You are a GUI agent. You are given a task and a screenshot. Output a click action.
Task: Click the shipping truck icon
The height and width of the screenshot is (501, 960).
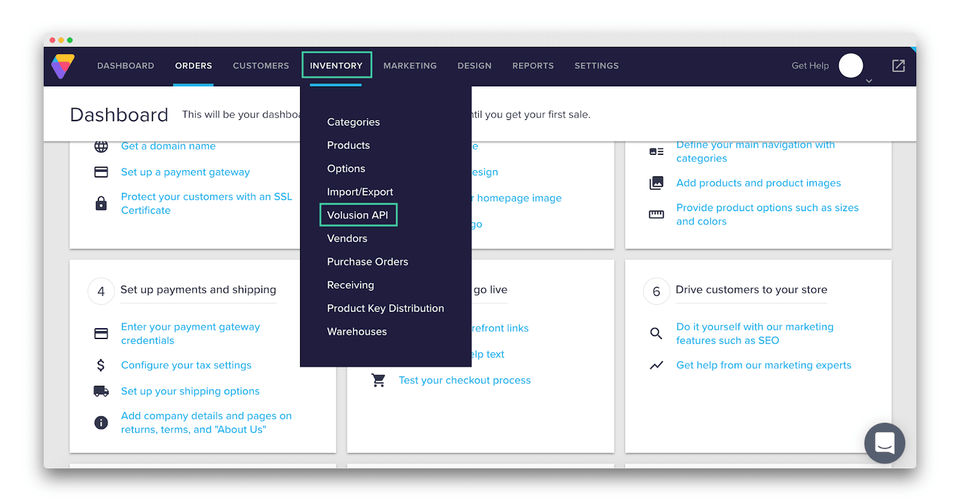[x=101, y=391]
